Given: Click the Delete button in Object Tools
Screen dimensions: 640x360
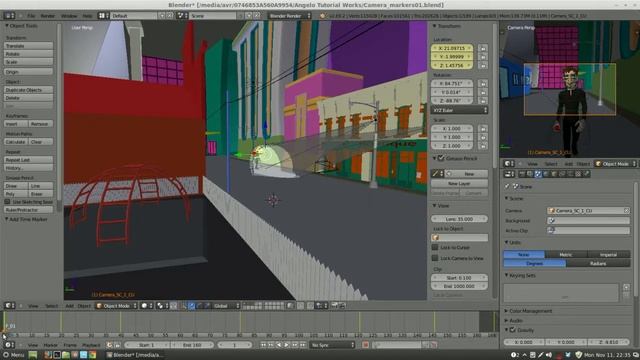Looking at the screenshot, I should click(x=29, y=98).
